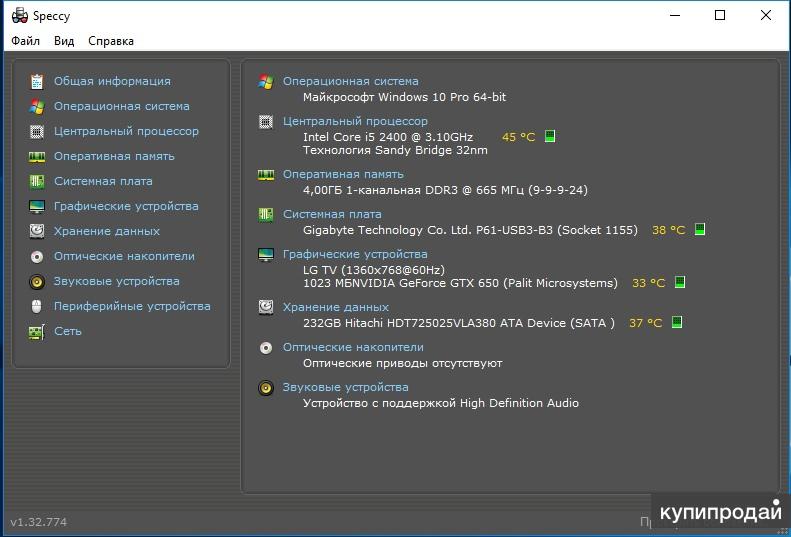Click the Хранение данных heading in summary
The image size is (791, 537).
pos(336,307)
